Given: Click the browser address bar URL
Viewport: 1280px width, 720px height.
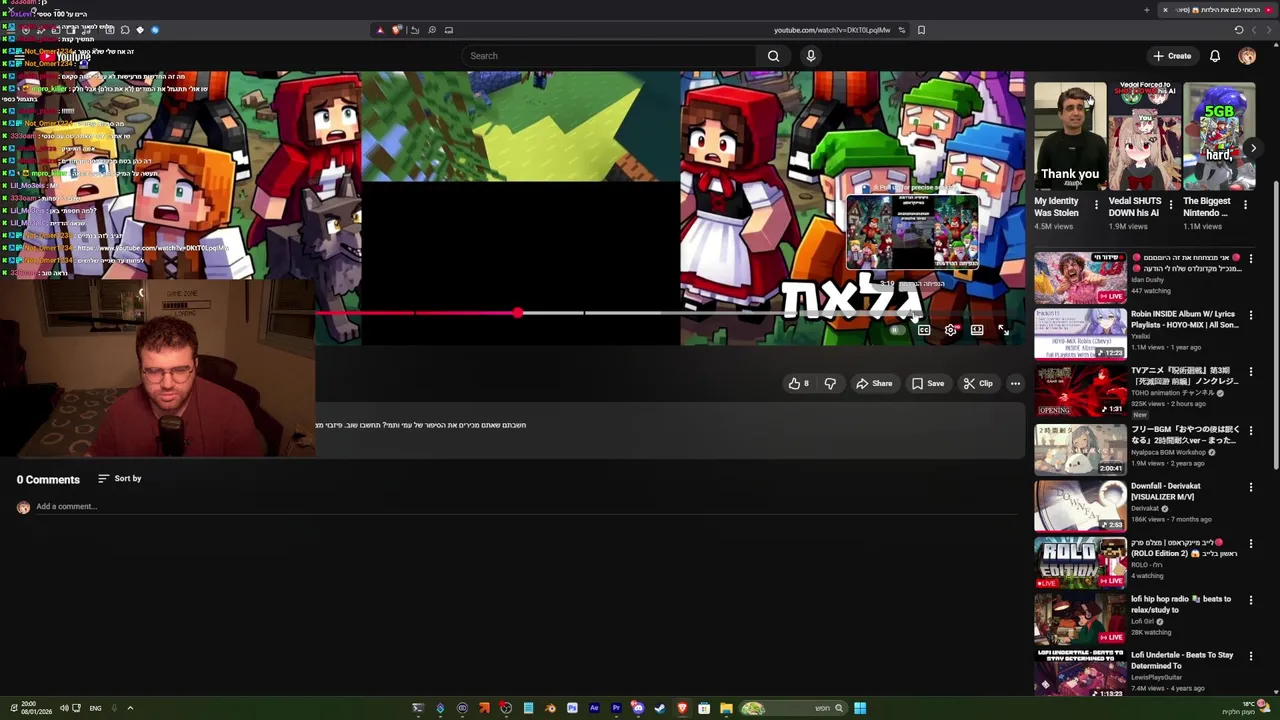Looking at the screenshot, I should (x=831, y=30).
